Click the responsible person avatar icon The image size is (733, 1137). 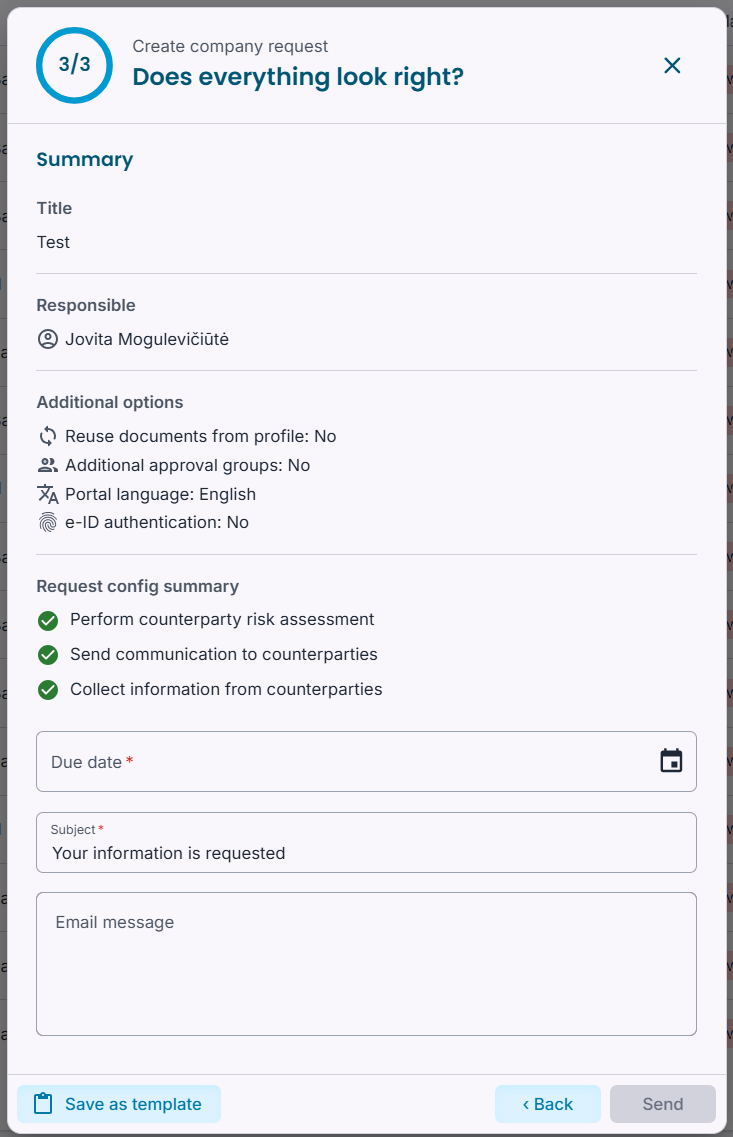[x=48, y=339]
